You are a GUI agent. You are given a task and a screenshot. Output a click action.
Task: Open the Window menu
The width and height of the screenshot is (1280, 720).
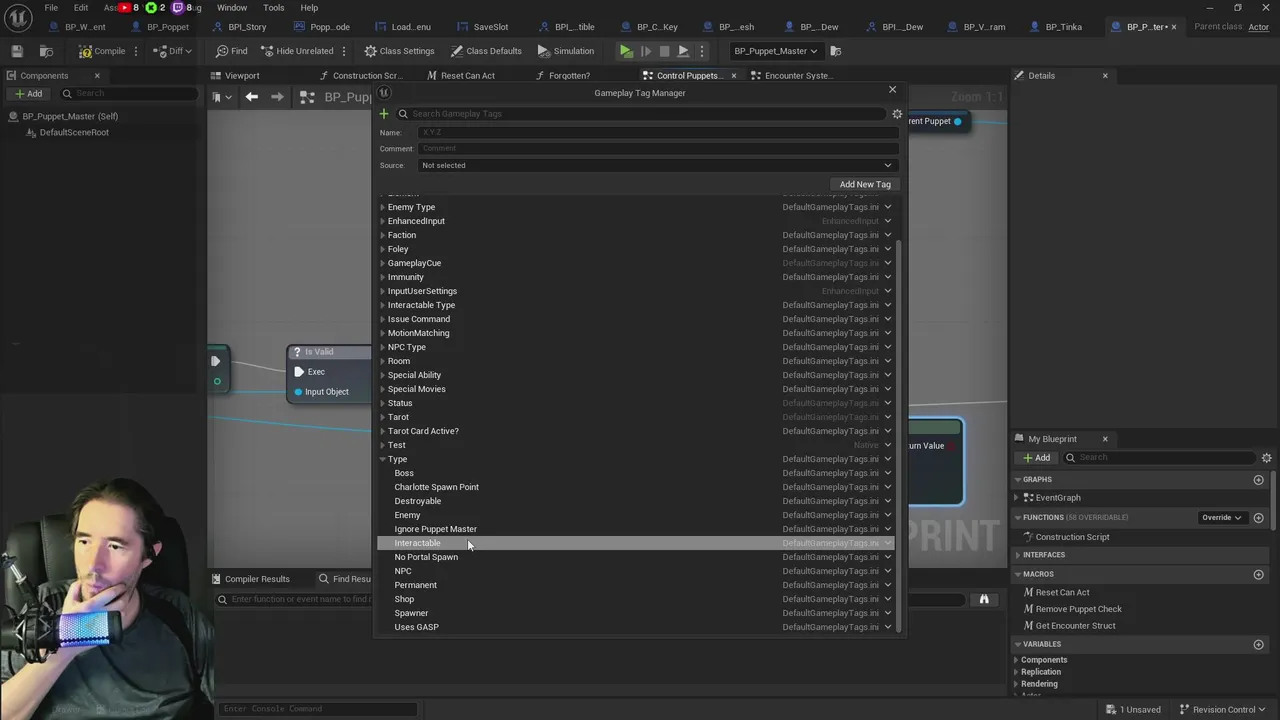pyautogui.click(x=232, y=8)
